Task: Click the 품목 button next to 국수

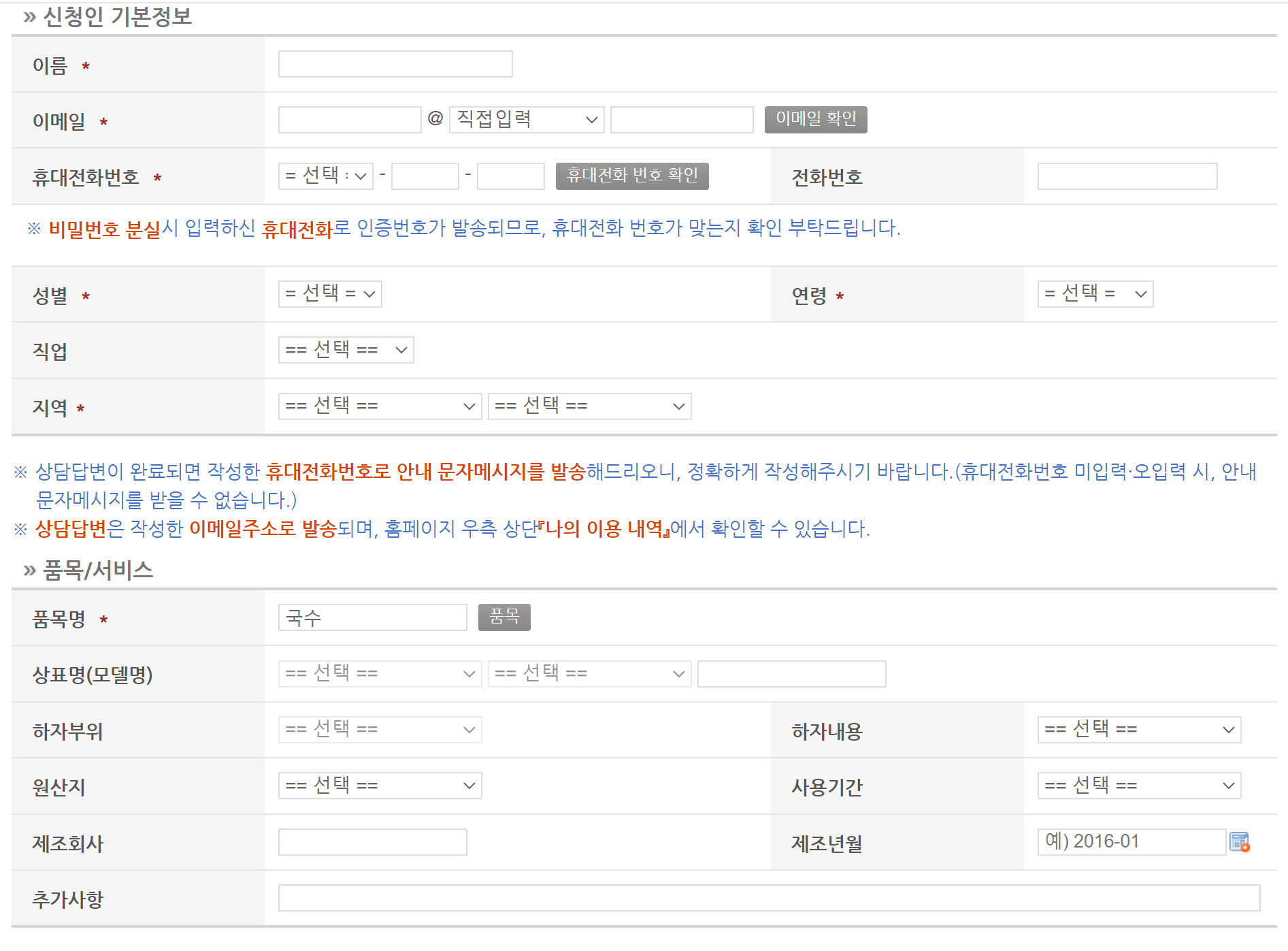Action: (x=504, y=617)
